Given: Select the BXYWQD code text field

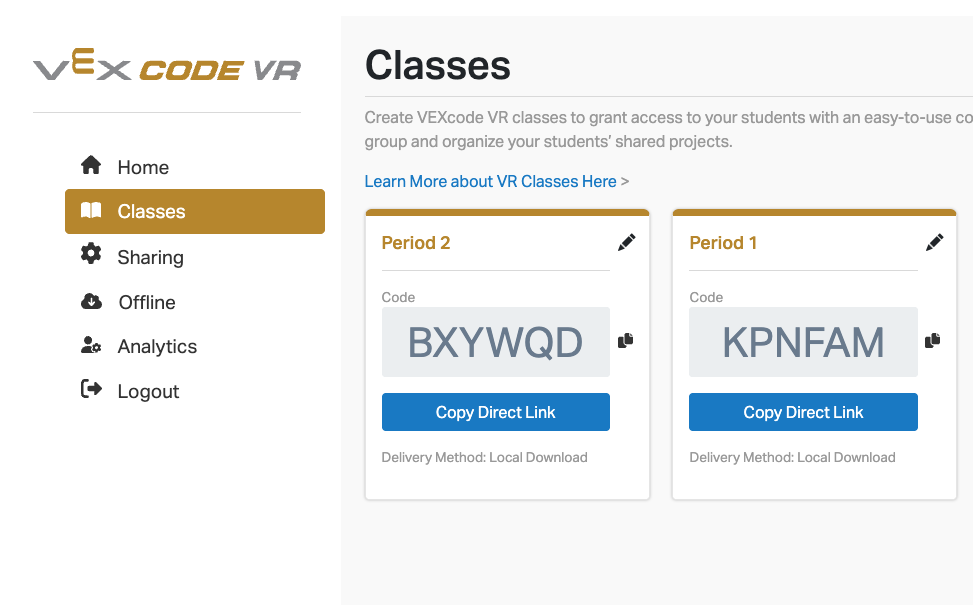Looking at the screenshot, I should tap(495, 341).
